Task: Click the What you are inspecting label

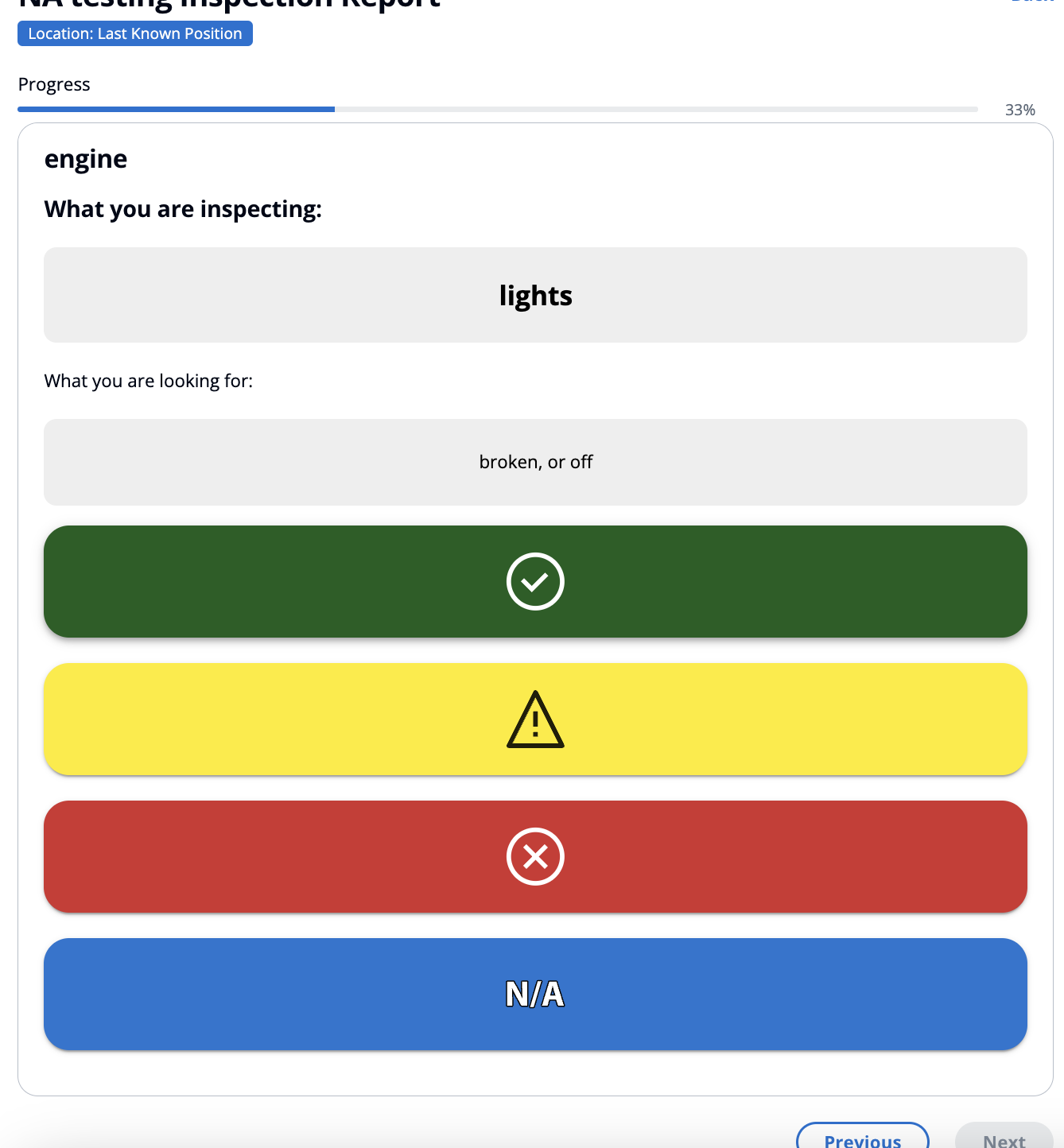Action: pos(183,208)
